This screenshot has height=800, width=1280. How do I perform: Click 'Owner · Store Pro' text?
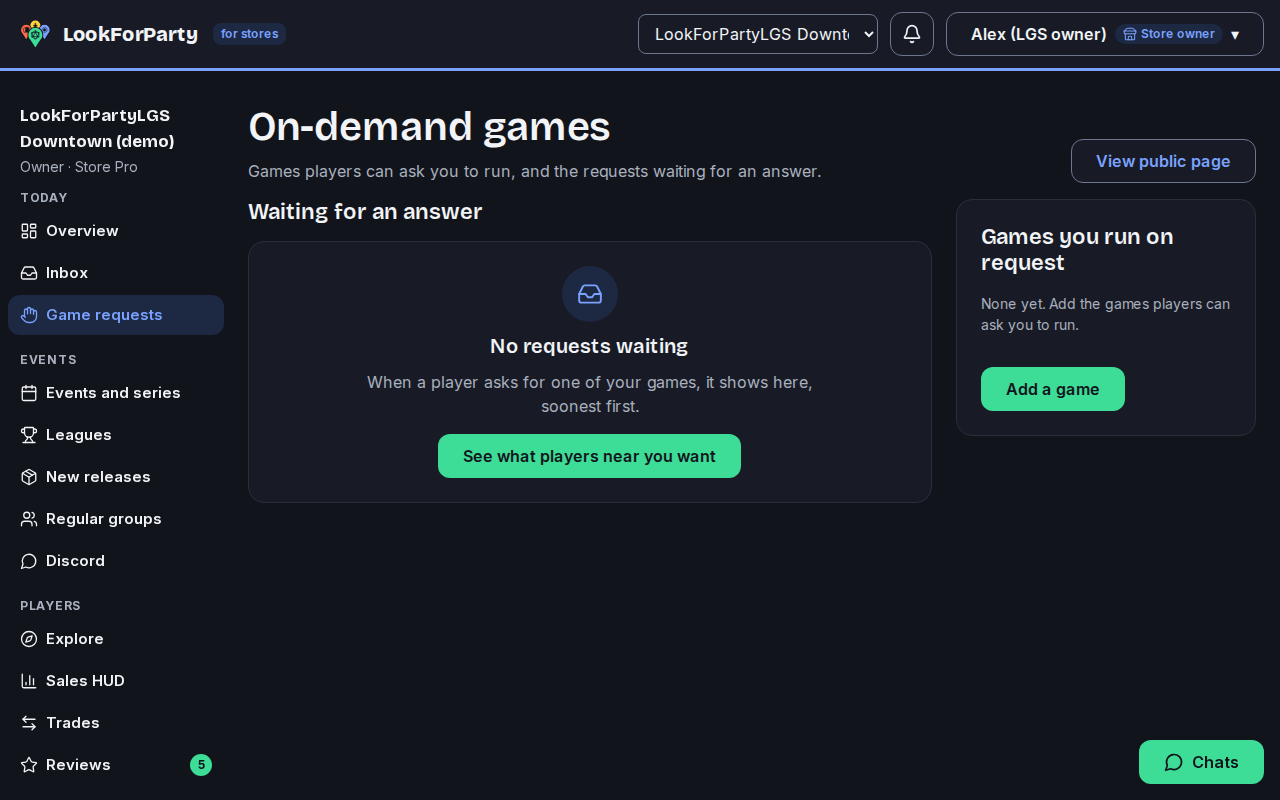click(x=79, y=167)
